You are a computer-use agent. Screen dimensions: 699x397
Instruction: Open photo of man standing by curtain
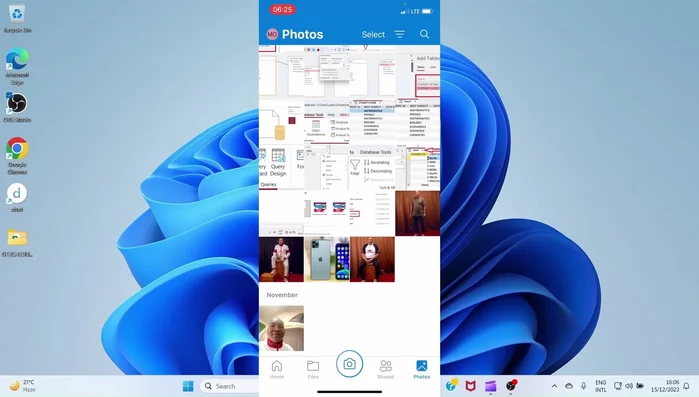pos(418,213)
